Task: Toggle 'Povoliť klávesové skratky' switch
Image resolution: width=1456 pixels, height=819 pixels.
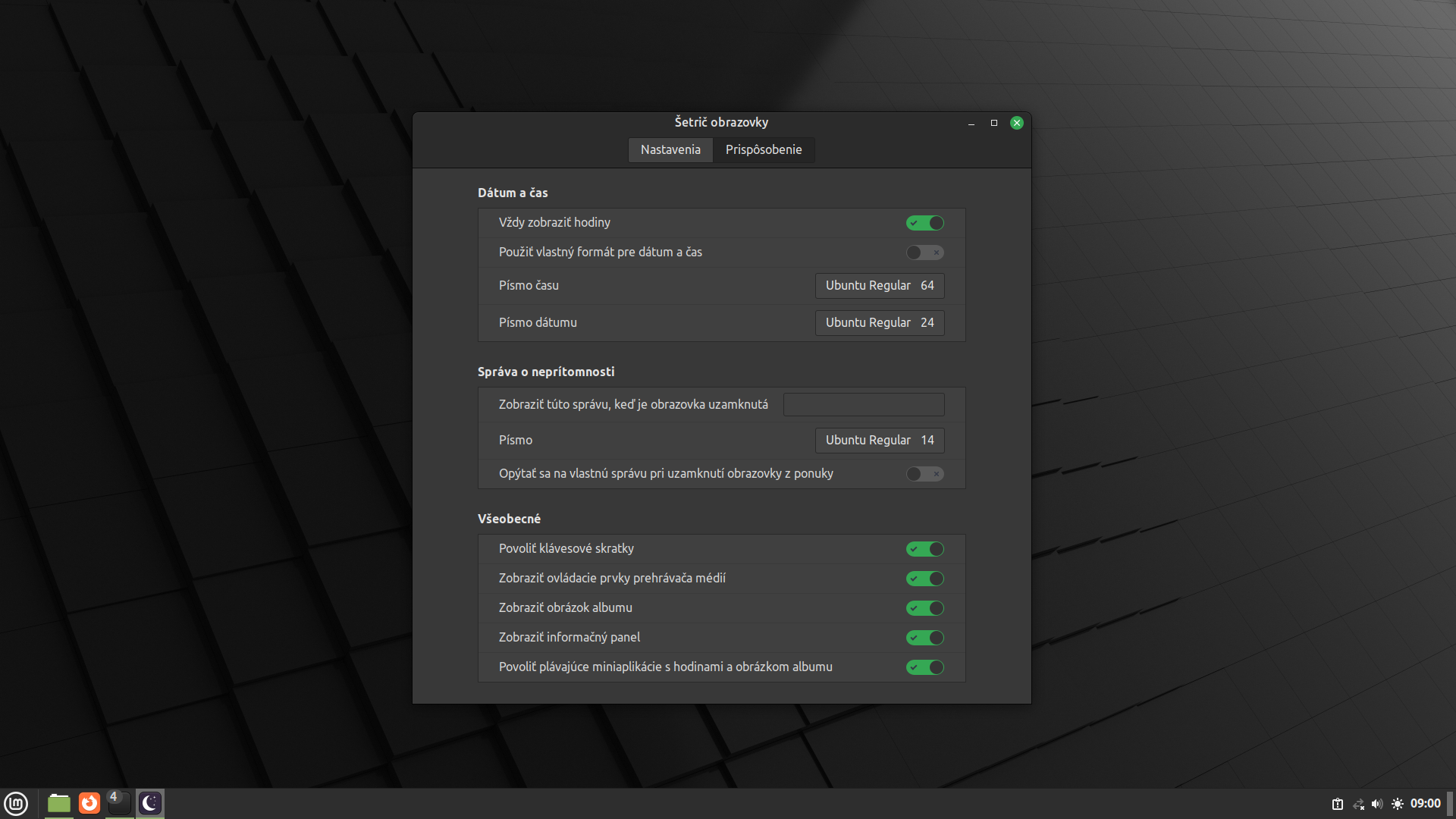Action: click(924, 549)
